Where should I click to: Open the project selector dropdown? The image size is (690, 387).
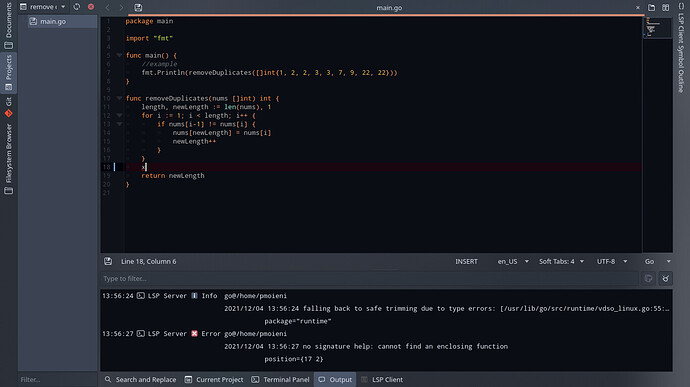pyautogui.click(x=43, y=7)
